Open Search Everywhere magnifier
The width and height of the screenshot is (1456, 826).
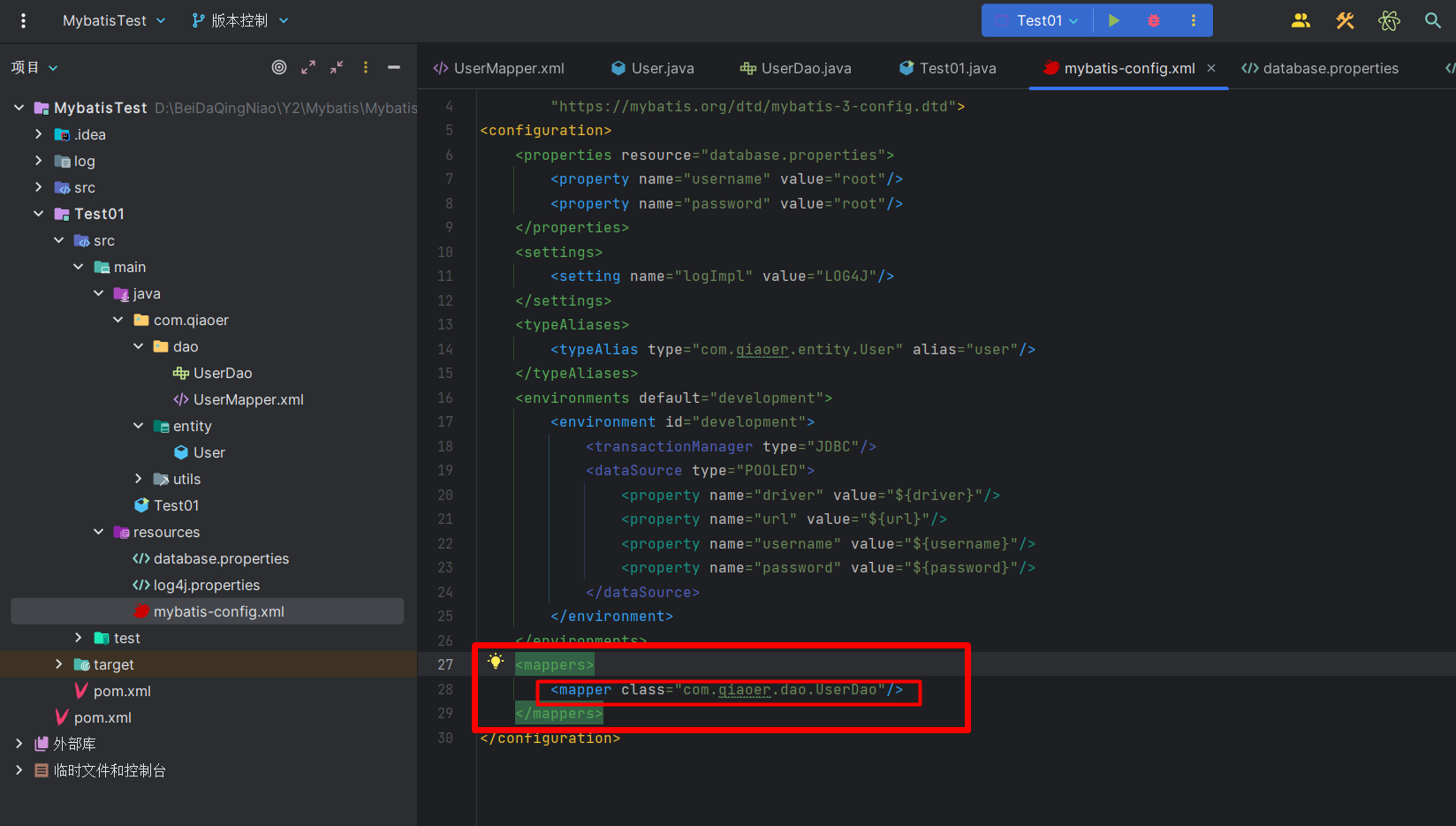click(1432, 20)
